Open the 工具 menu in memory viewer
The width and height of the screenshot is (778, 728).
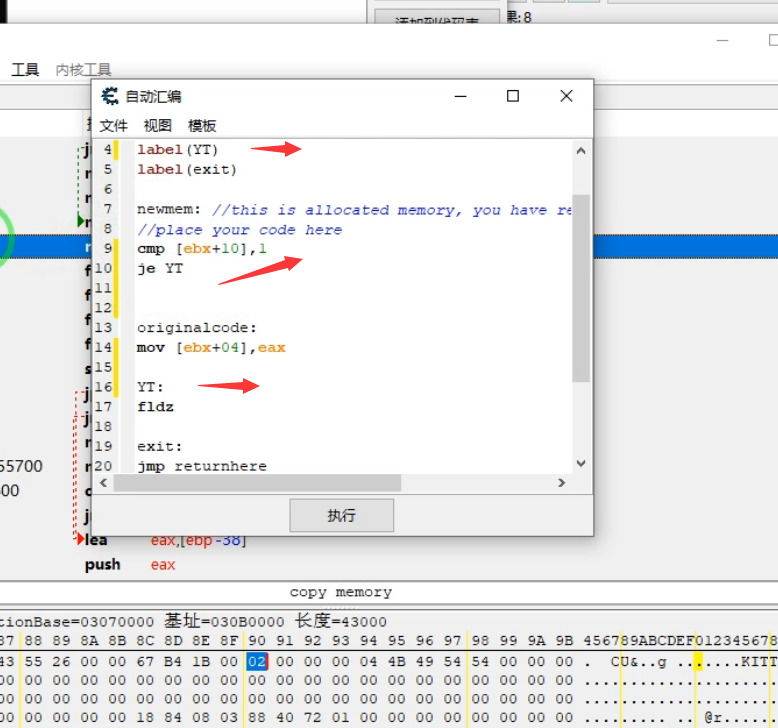25,69
